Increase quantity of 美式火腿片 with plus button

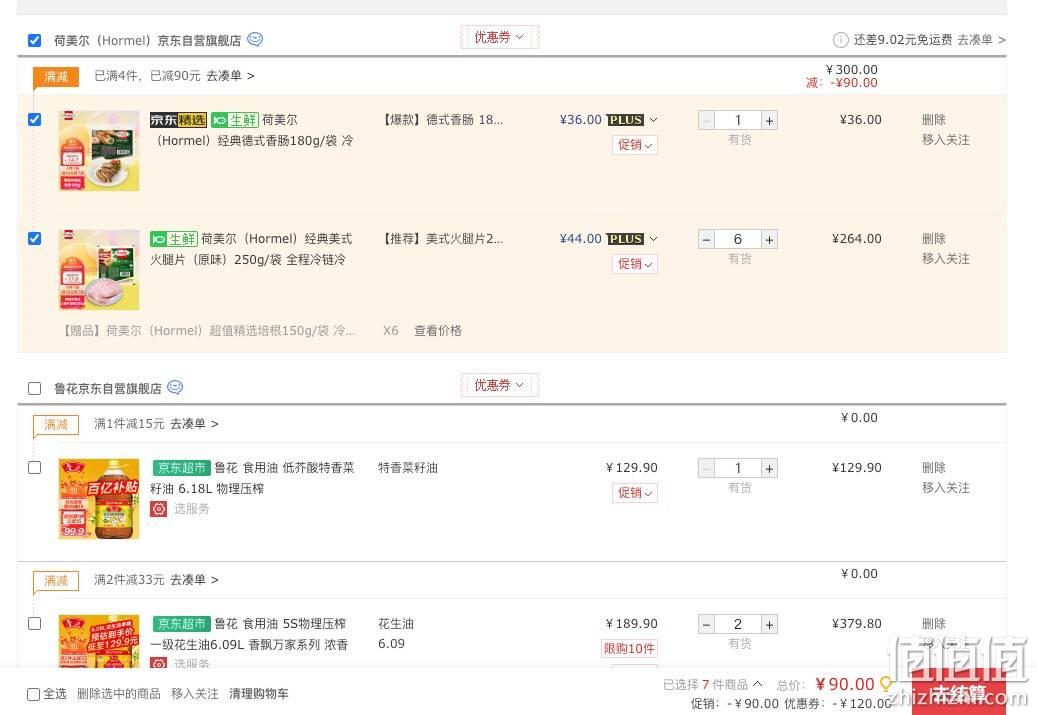[x=769, y=239]
